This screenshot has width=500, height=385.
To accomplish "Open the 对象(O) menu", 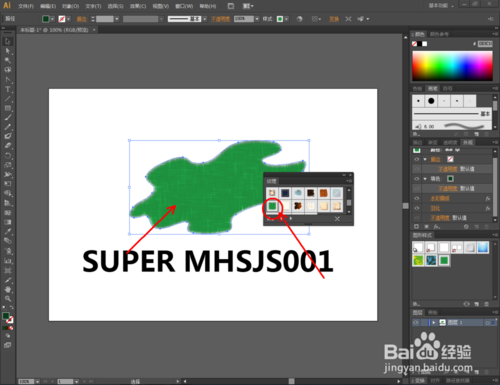I will pyautogui.click(x=70, y=6).
